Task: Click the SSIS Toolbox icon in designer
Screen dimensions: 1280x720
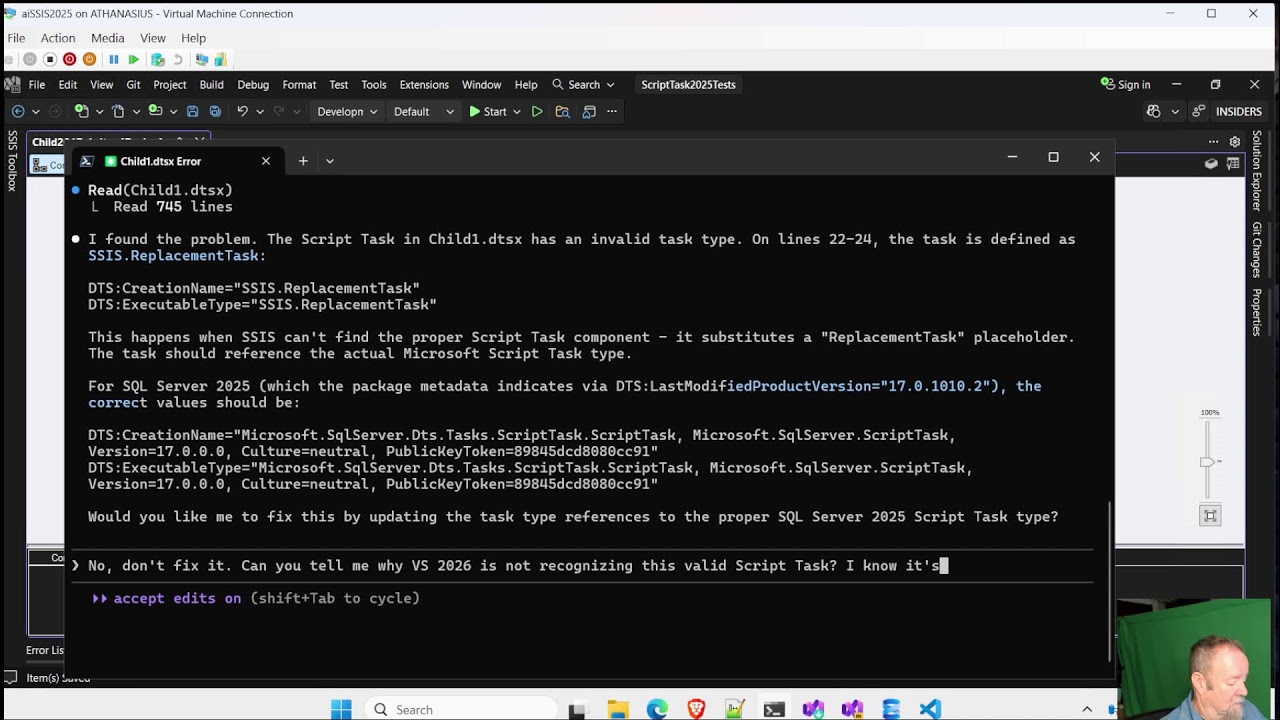Action: [1211, 164]
